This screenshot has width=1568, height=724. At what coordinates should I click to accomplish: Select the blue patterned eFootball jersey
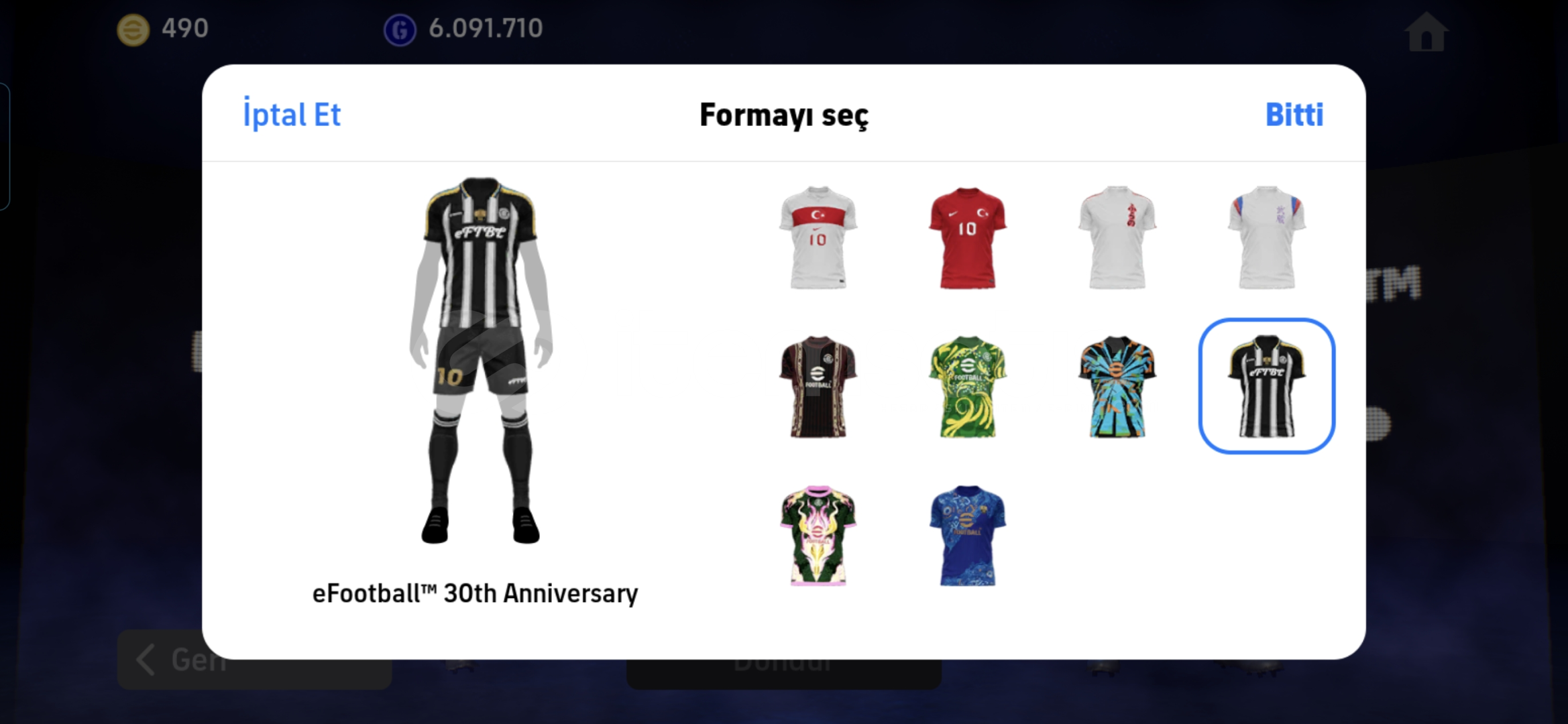tap(967, 536)
